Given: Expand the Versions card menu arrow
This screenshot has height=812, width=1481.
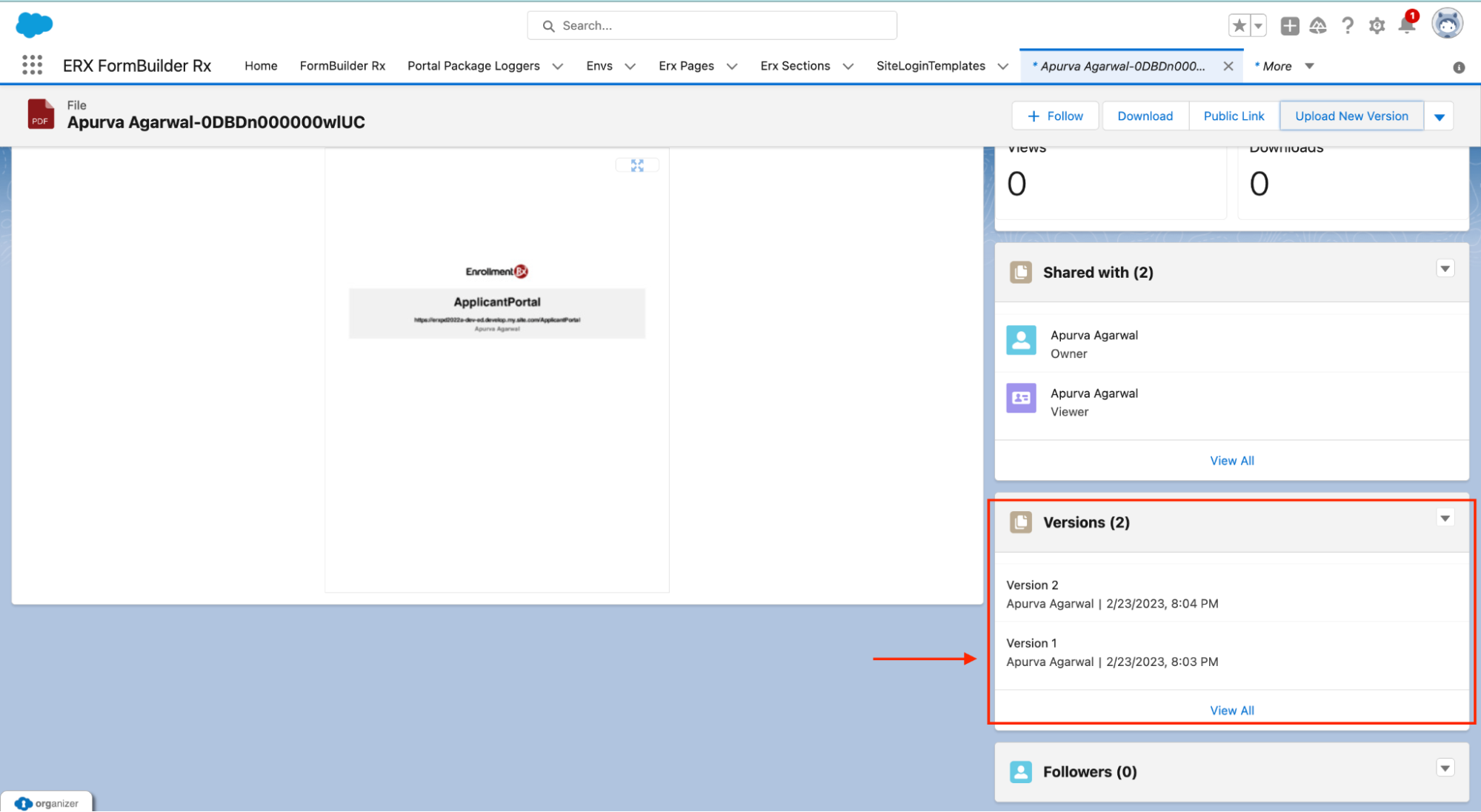Looking at the screenshot, I should coord(1445,519).
